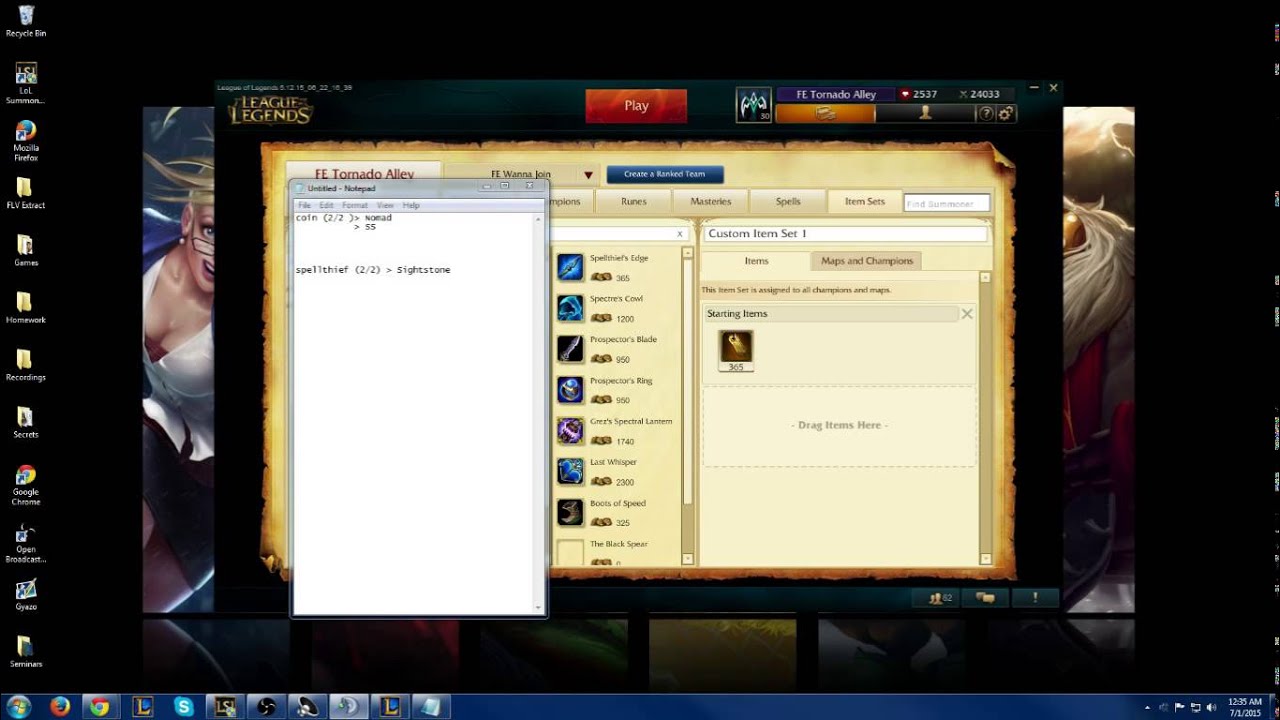Open the summoner profile silhouette icon
This screenshot has width=1280, height=720.
pyautogui.click(x=925, y=114)
